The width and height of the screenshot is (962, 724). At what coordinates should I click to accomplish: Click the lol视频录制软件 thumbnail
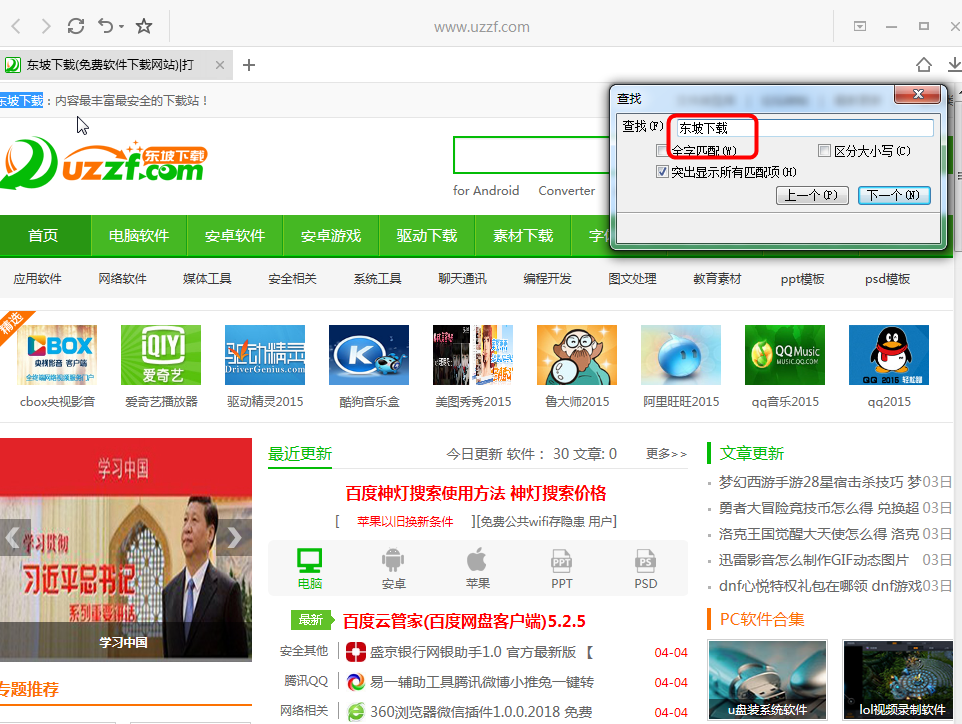[899, 679]
